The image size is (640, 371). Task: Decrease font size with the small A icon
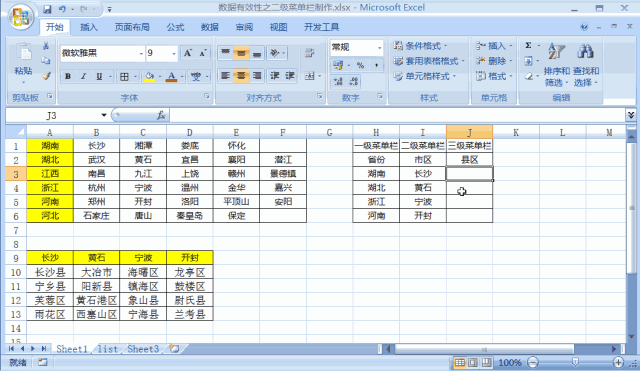pyautogui.click(x=203, y=53)
